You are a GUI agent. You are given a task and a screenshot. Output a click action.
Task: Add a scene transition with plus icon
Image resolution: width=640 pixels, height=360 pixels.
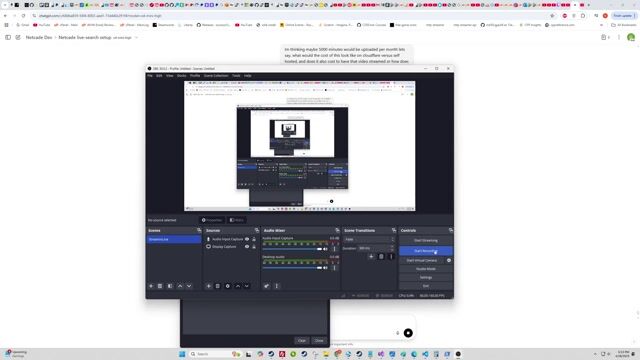click(x=371, y=256)
